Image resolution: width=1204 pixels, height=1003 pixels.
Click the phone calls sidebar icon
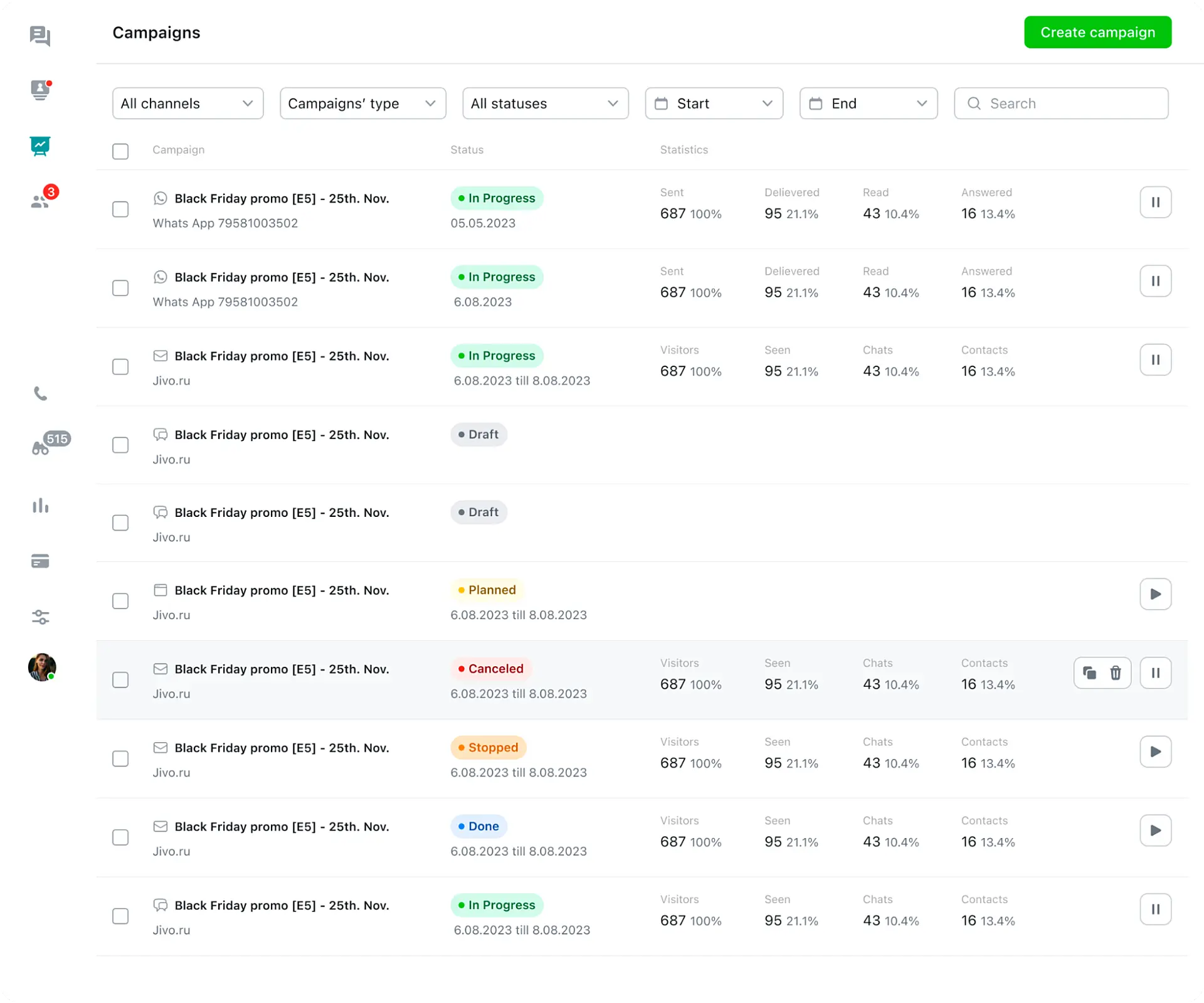40,393
